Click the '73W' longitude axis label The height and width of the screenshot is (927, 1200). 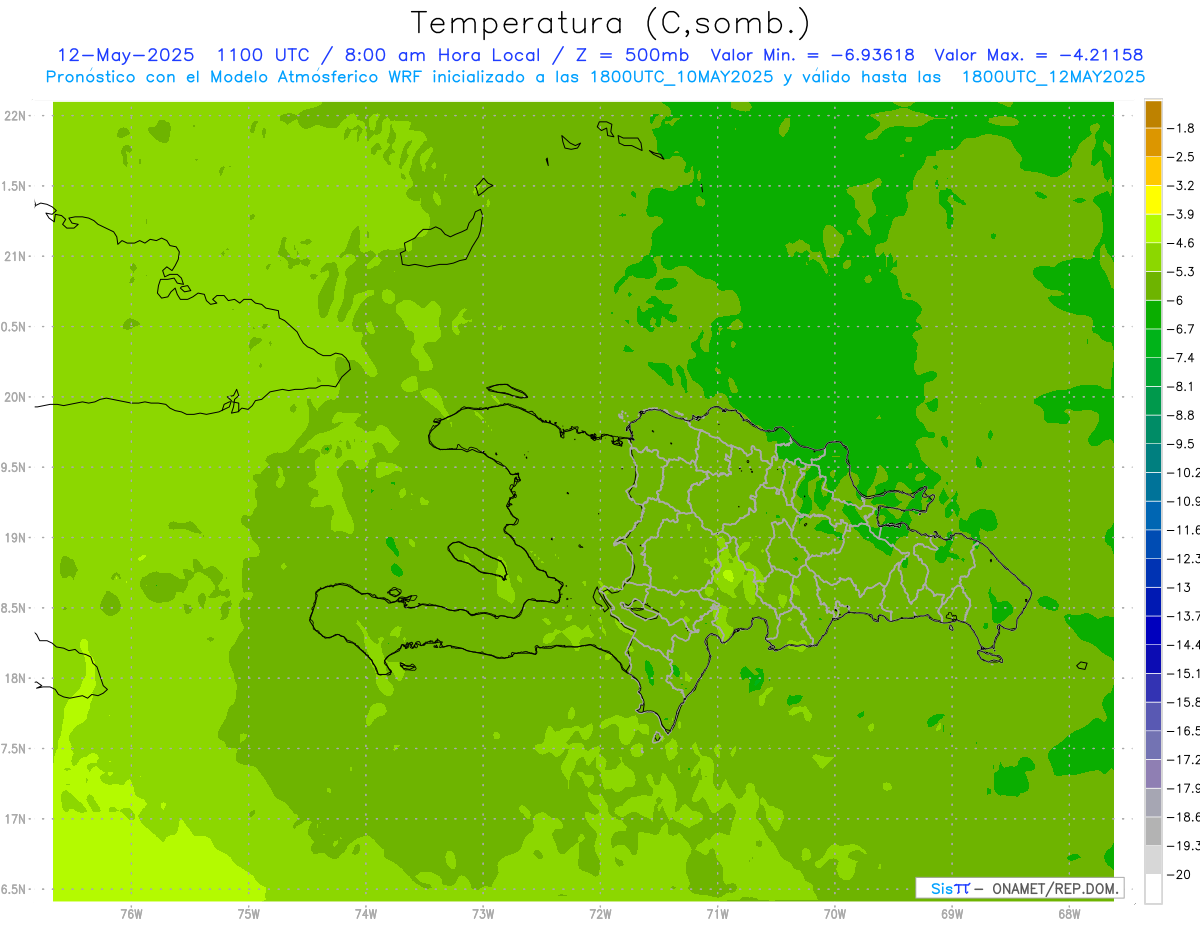[483, 913]
